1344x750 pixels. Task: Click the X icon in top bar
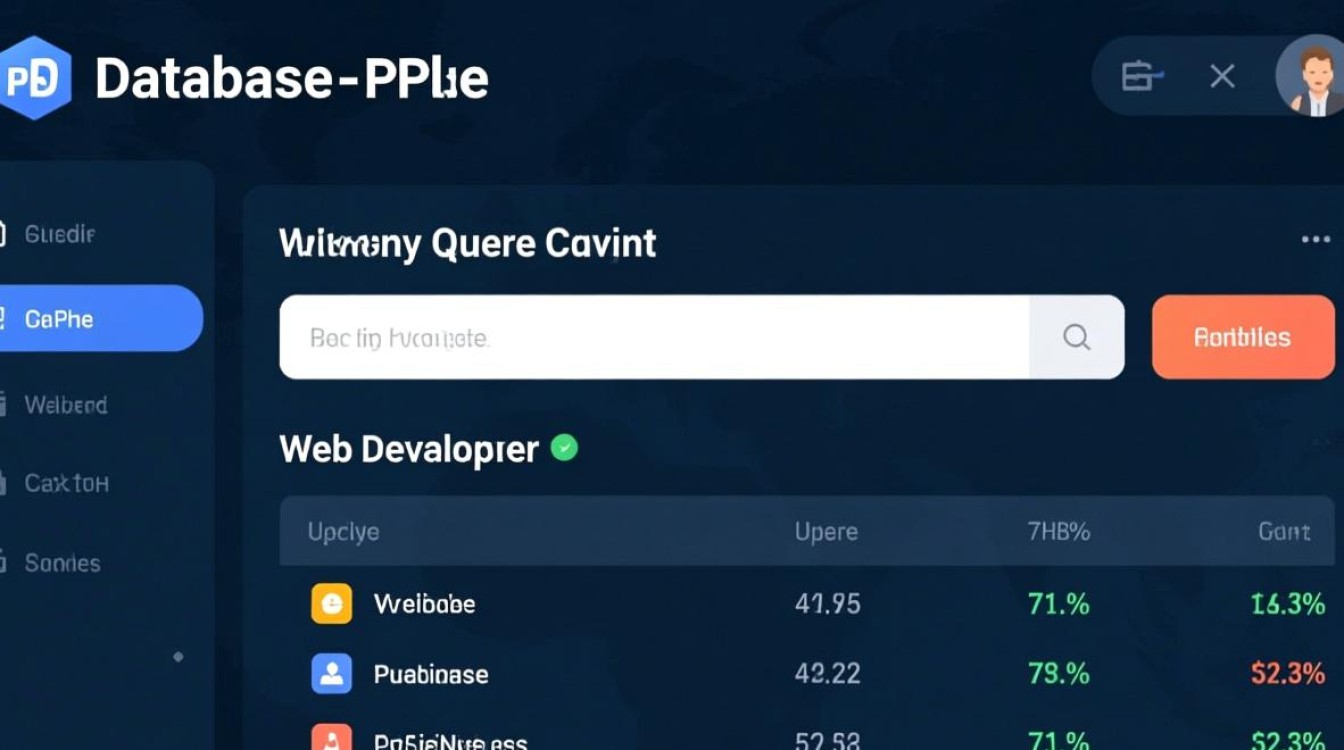coord(1222,76)
